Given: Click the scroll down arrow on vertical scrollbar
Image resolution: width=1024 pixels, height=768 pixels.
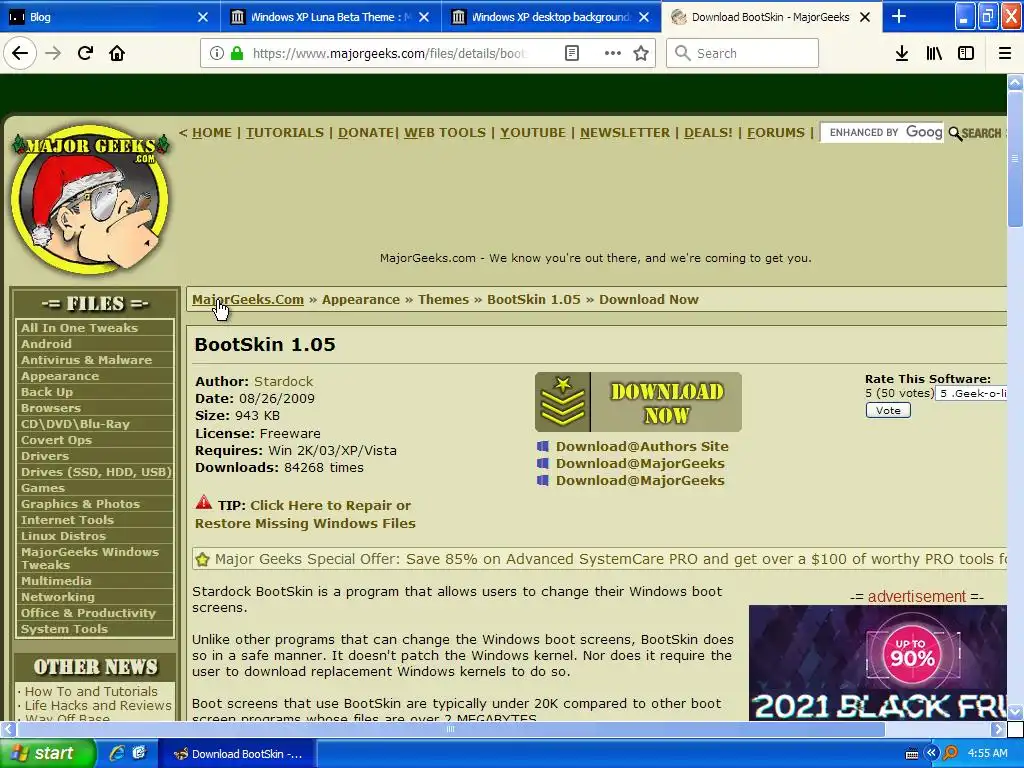Looking at the screenshot, I should pyautogui.click(x=1015, y=711).
